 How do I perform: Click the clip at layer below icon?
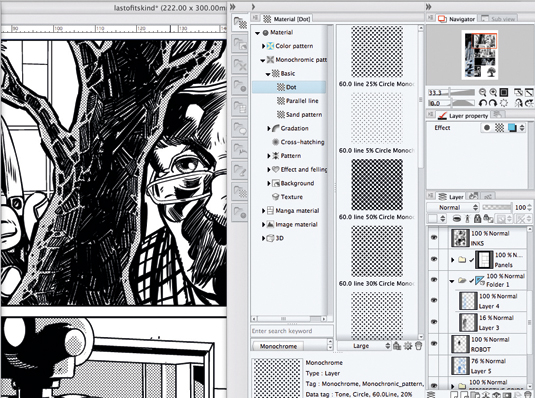(x=457, y=218)
